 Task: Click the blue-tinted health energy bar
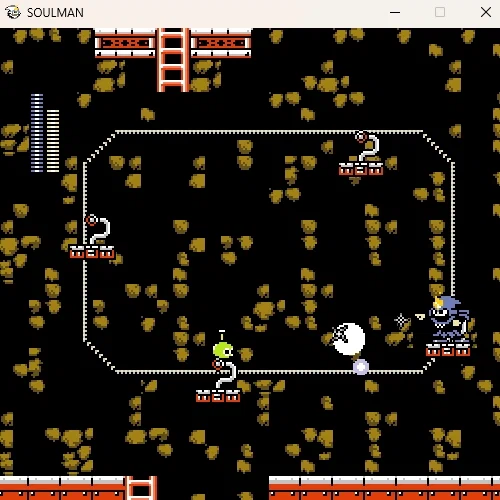[37, 133]
